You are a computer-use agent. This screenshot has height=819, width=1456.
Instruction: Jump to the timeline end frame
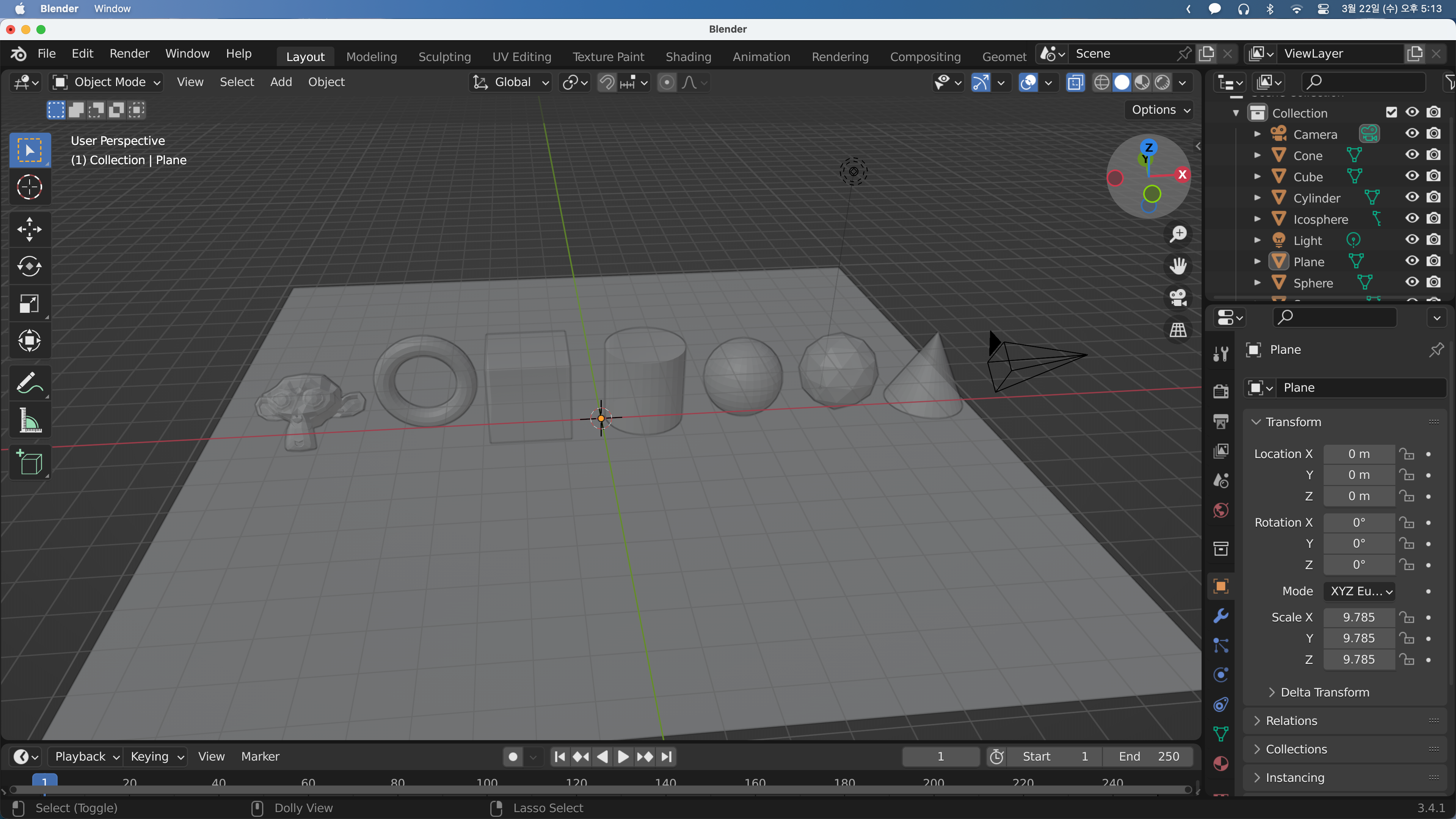tap(667, 756)
